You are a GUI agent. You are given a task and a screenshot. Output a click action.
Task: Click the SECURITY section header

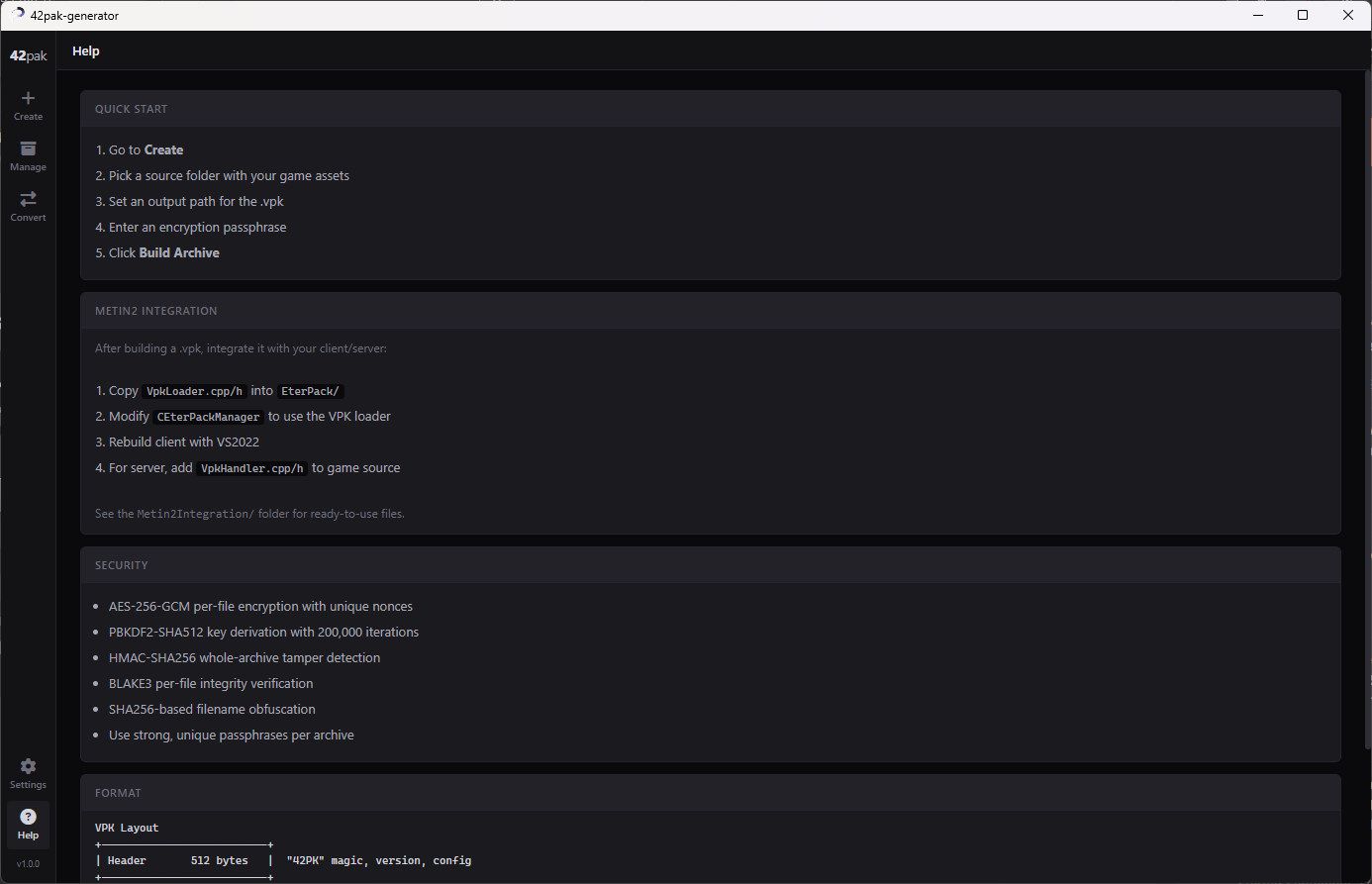point(122,565)
